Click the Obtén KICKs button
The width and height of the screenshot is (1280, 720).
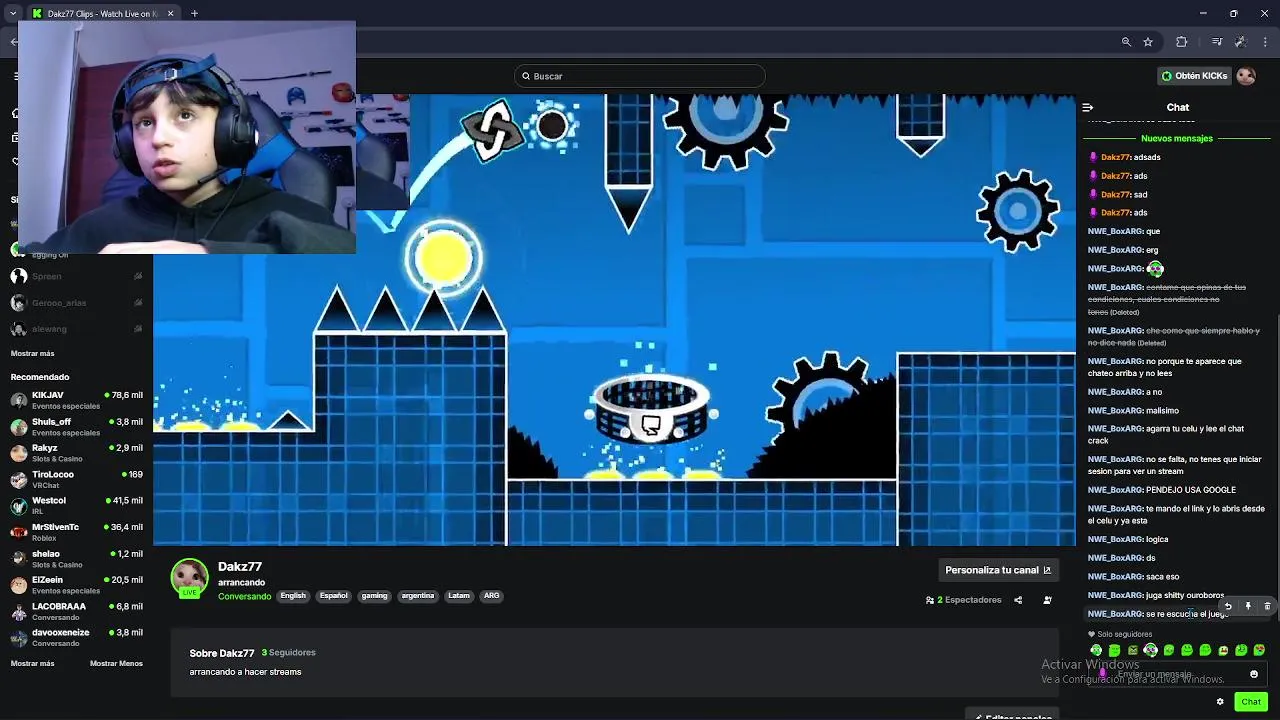click(x=1194, y=76)
